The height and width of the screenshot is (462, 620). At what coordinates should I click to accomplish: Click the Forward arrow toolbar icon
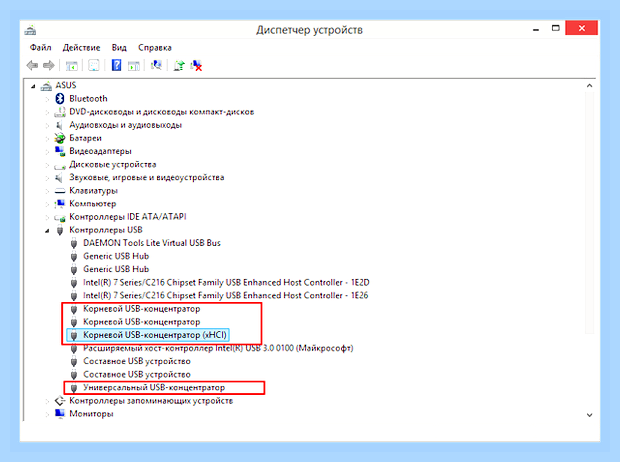pos(49,65)
